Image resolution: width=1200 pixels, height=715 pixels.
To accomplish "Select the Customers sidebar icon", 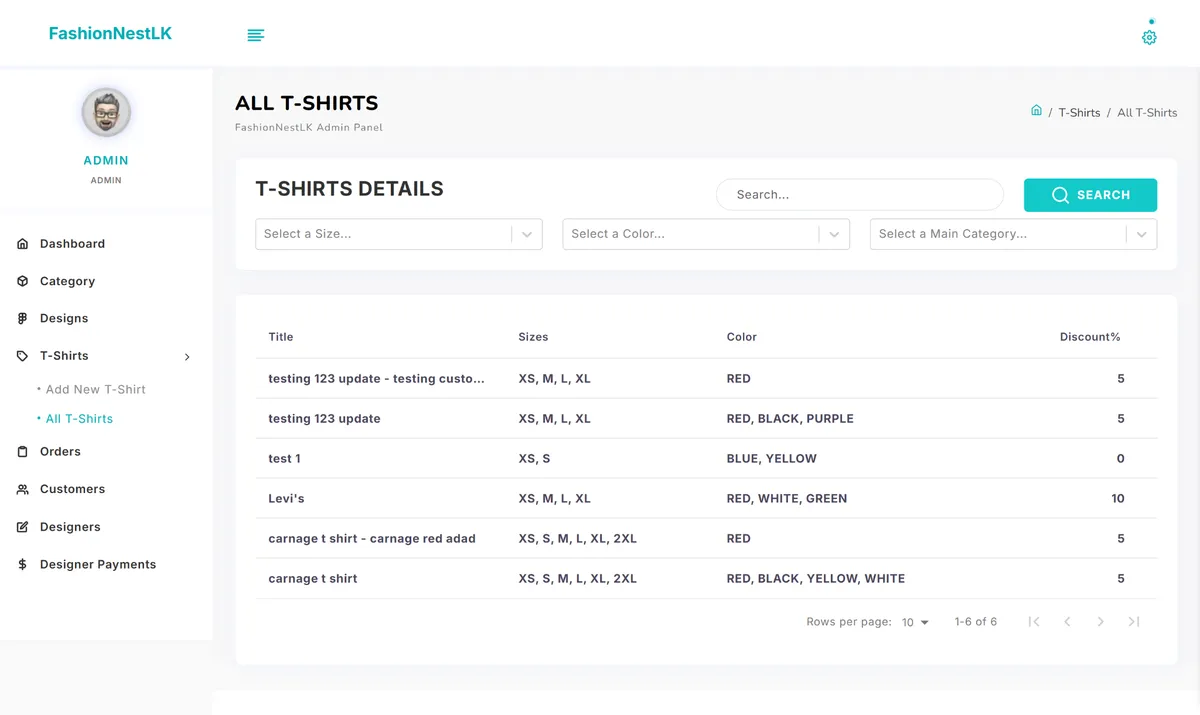I will pyautogui.click(x=21, y=489).
